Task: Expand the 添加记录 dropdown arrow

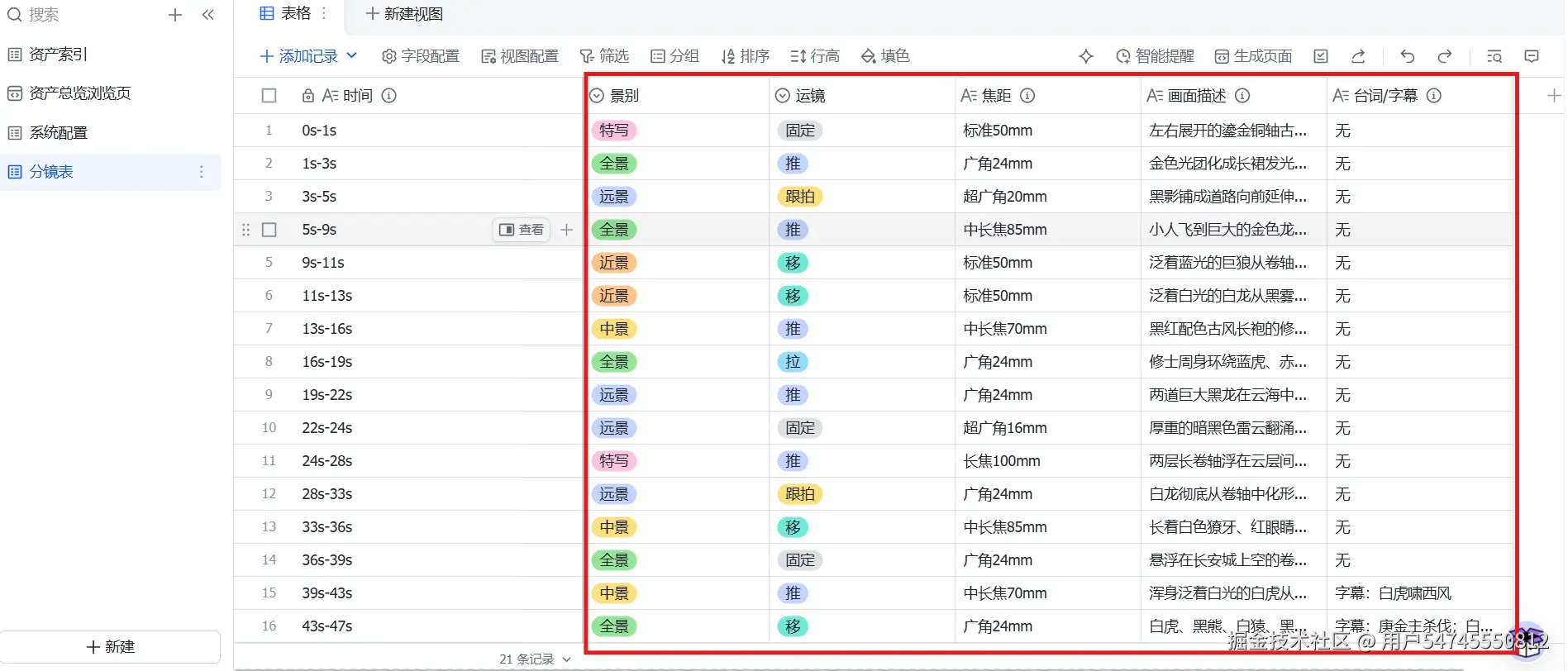Action: tap(351, 55)
